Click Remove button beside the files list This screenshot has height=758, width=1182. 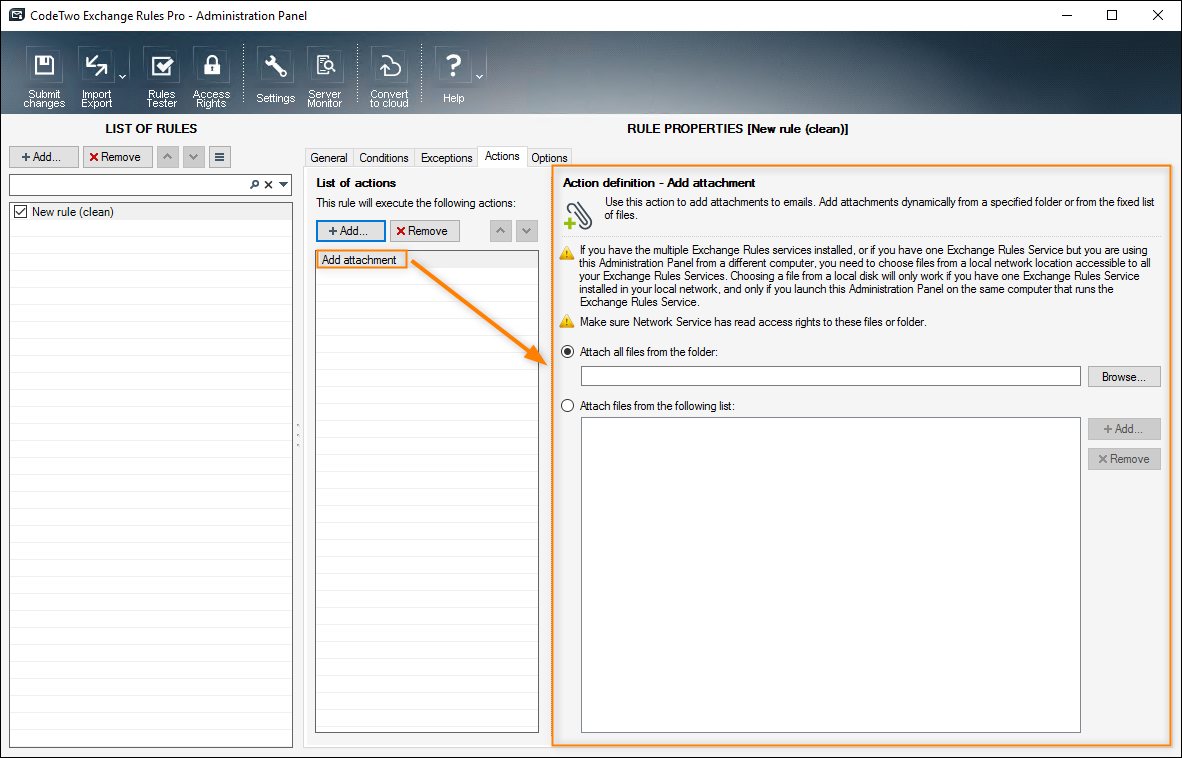(x=1124, y=459)
